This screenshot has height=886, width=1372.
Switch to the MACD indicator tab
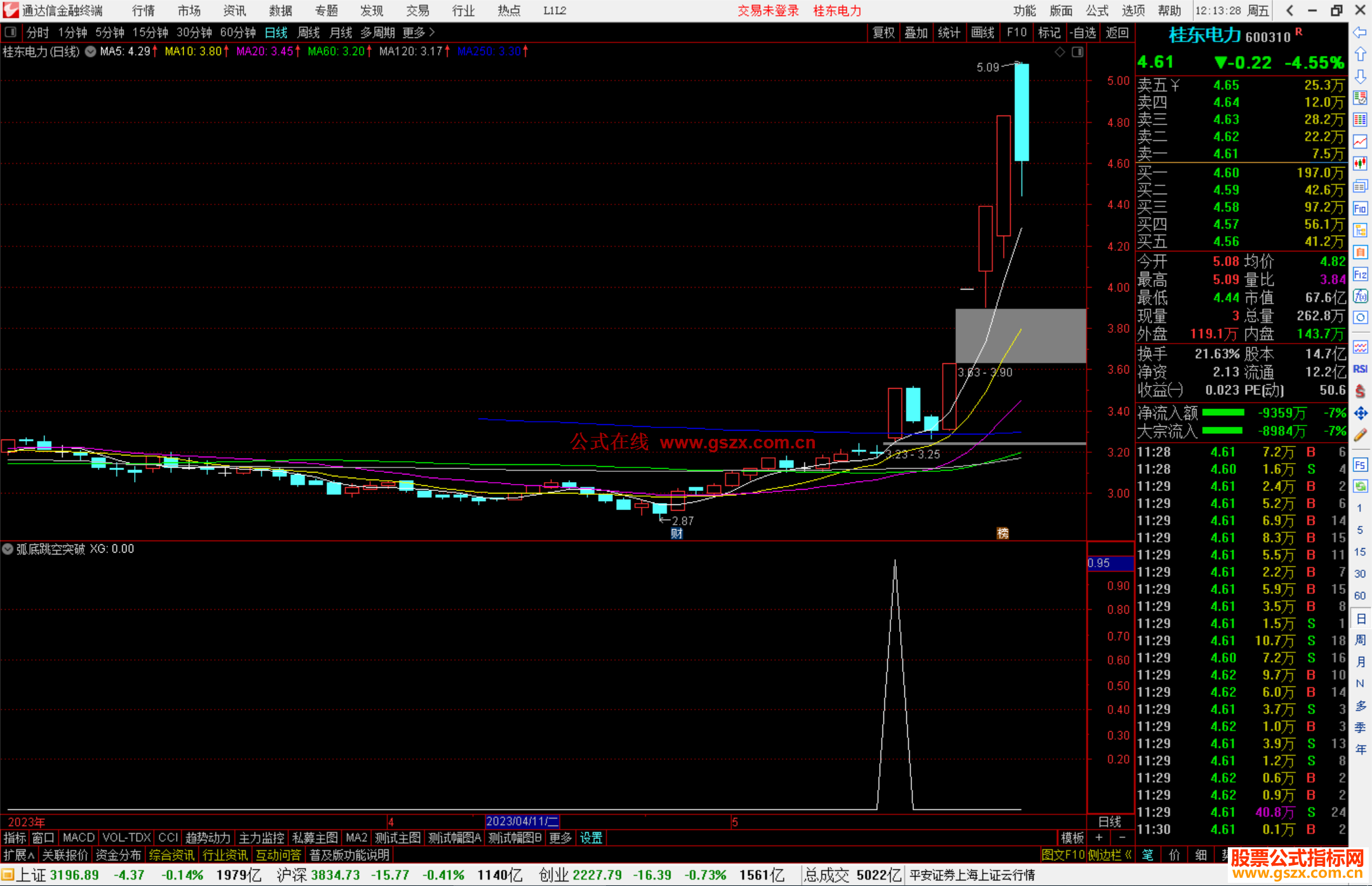[79, 838]
